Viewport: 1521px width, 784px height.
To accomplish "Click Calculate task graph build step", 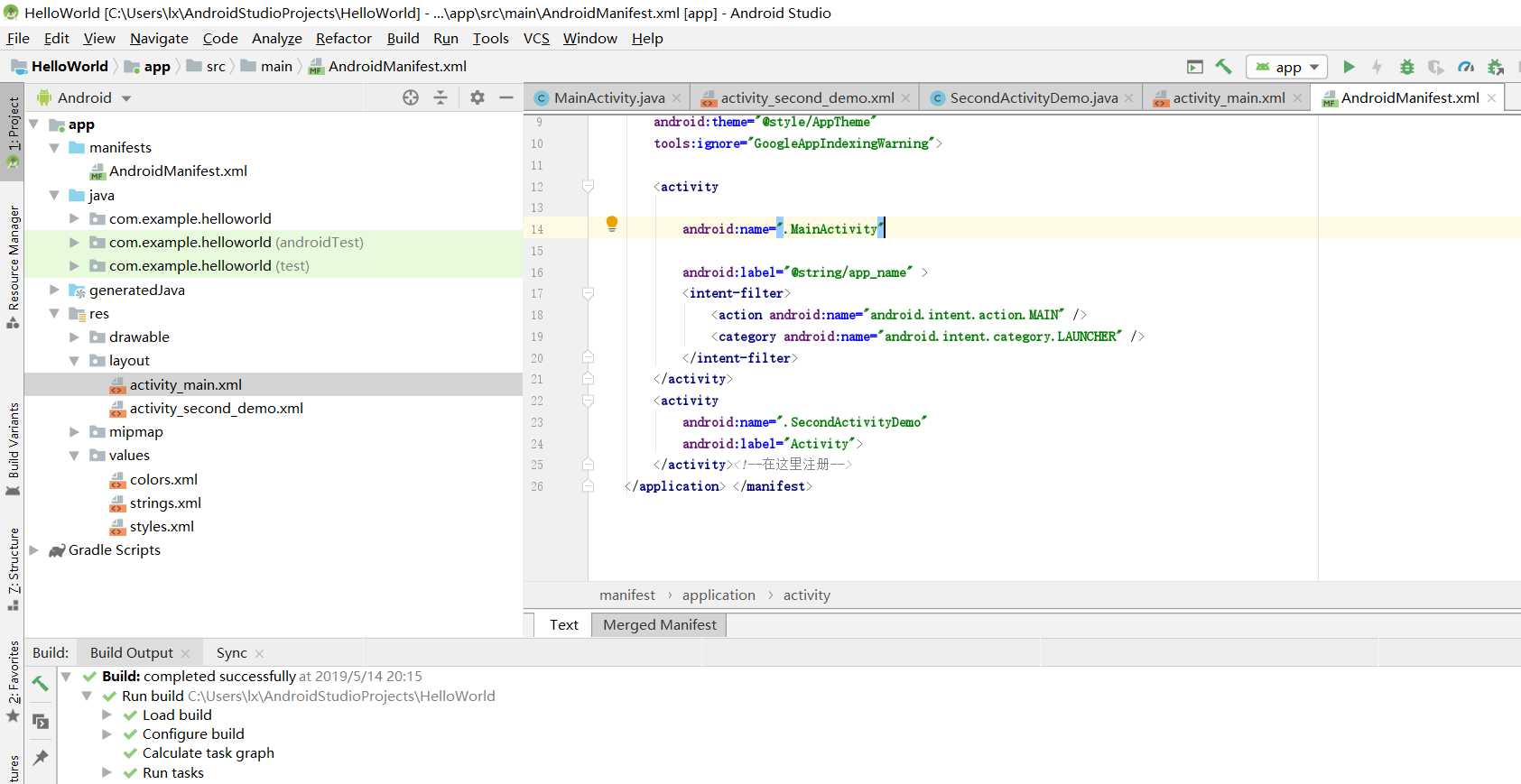I will 209,752.
